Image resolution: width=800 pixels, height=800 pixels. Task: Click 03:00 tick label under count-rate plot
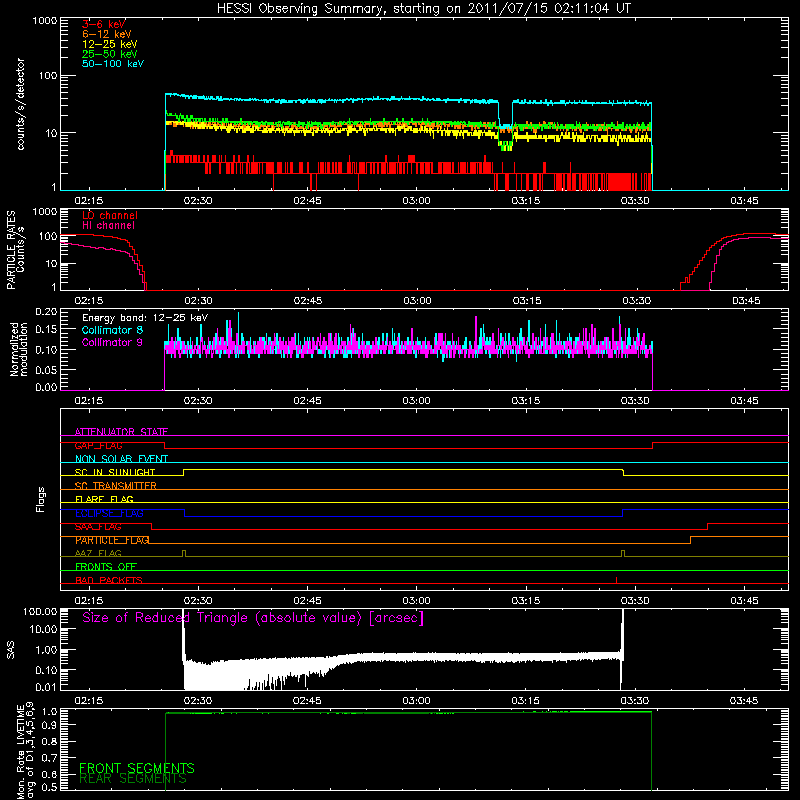click(416, 201)
